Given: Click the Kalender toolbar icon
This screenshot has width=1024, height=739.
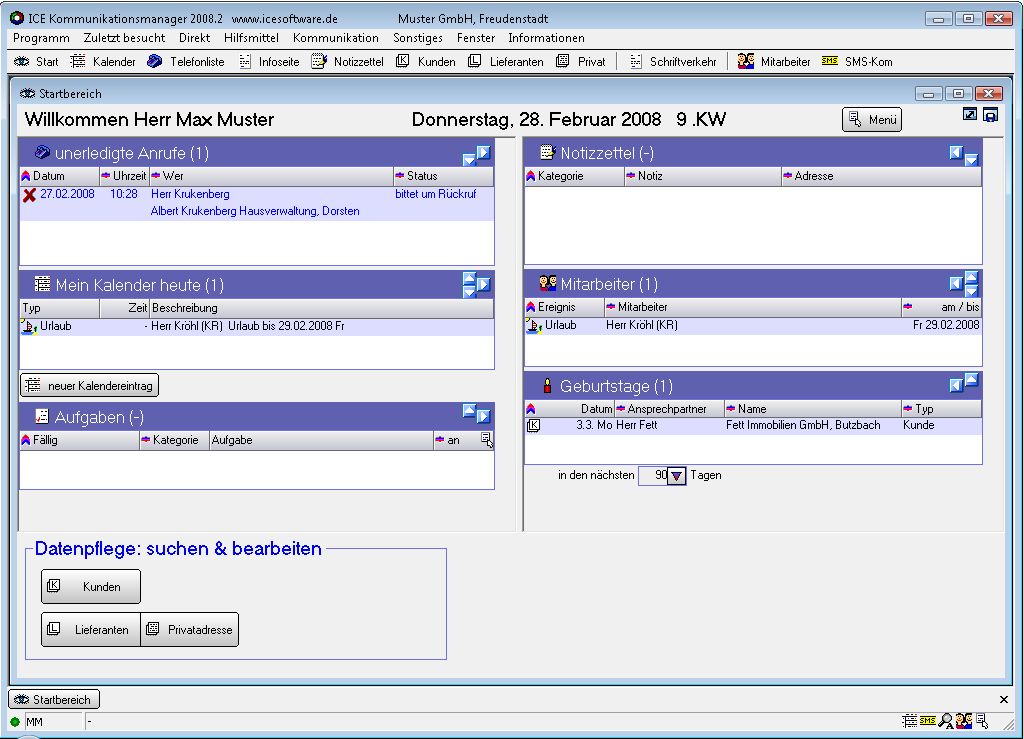Looking at the screenshot, I should [x=78, y=62].
